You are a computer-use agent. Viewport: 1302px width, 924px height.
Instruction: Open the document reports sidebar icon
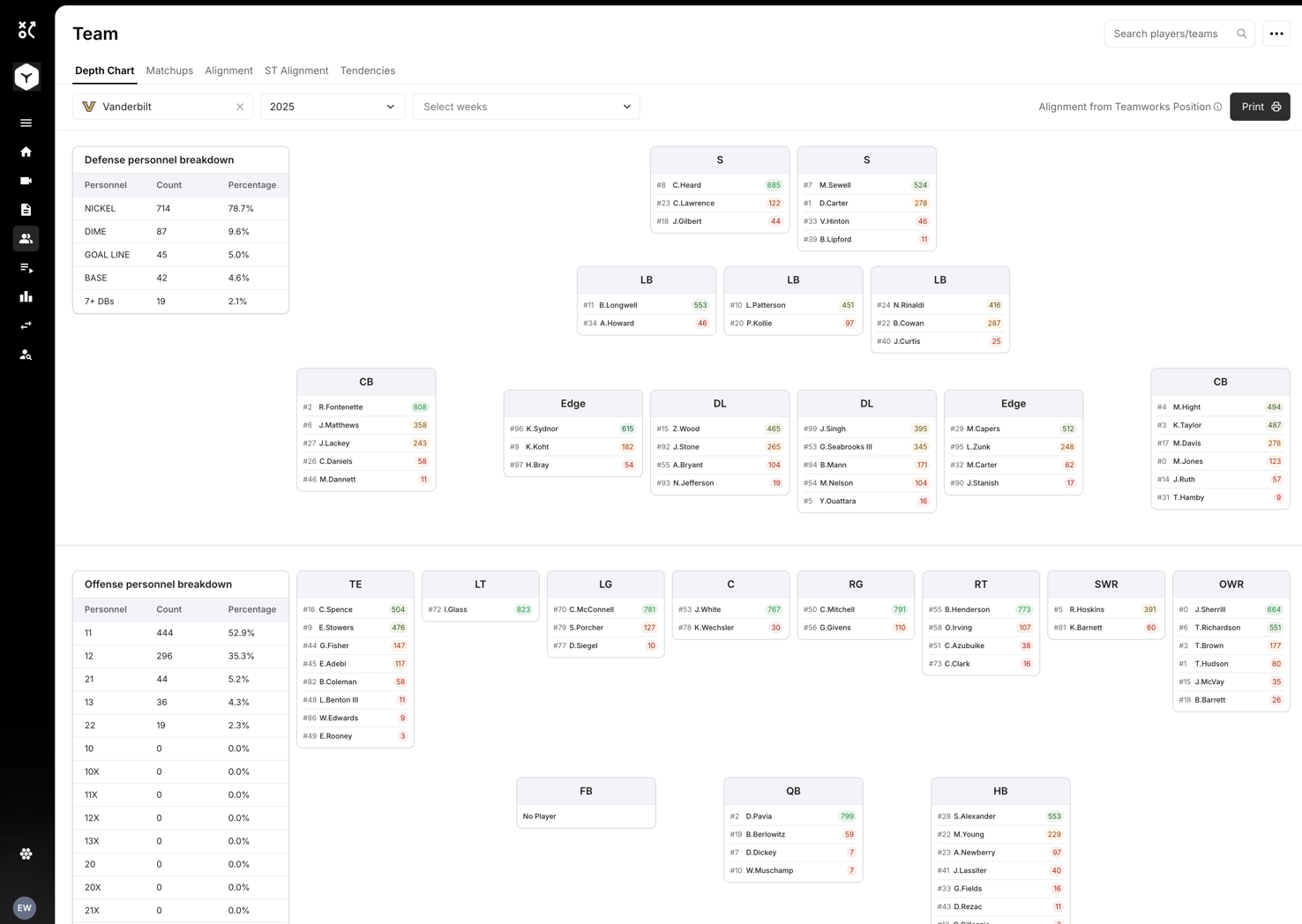(x=26, y=210)
